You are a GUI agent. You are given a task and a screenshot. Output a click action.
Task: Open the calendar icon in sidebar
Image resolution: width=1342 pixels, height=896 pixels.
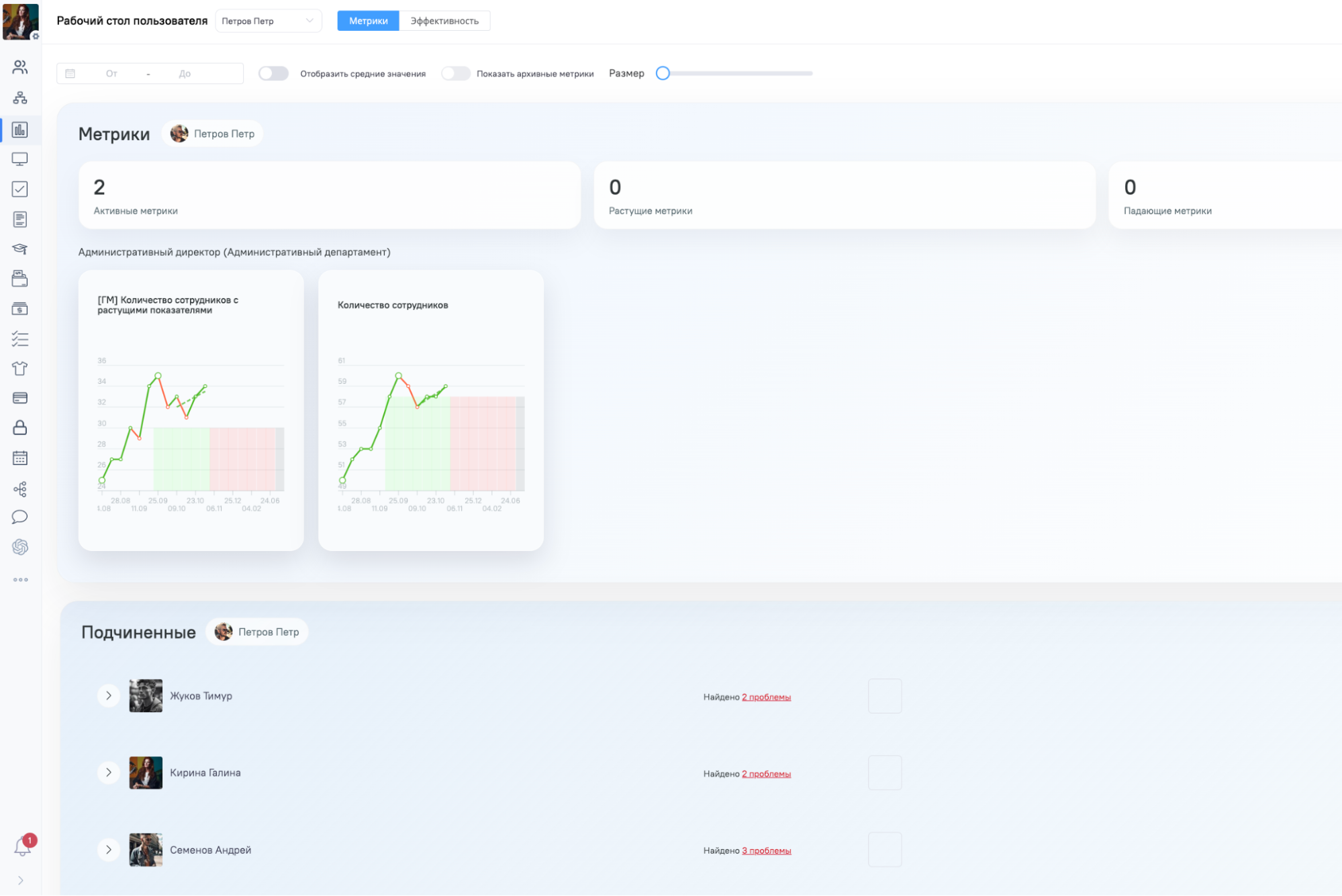20,458
